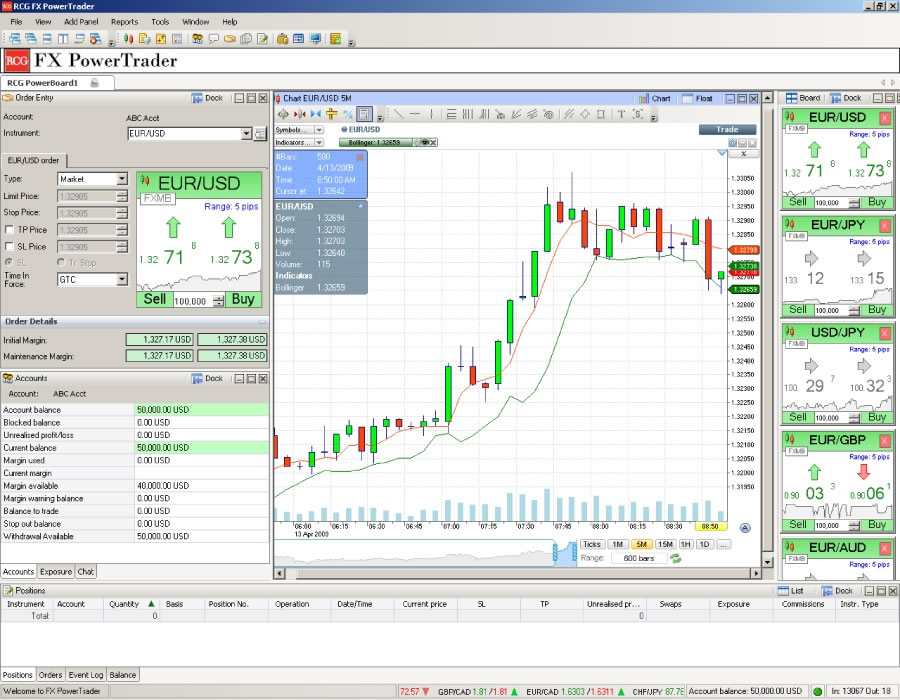Click the chart horizontal scrollbar track

click(x=519, y=573)
